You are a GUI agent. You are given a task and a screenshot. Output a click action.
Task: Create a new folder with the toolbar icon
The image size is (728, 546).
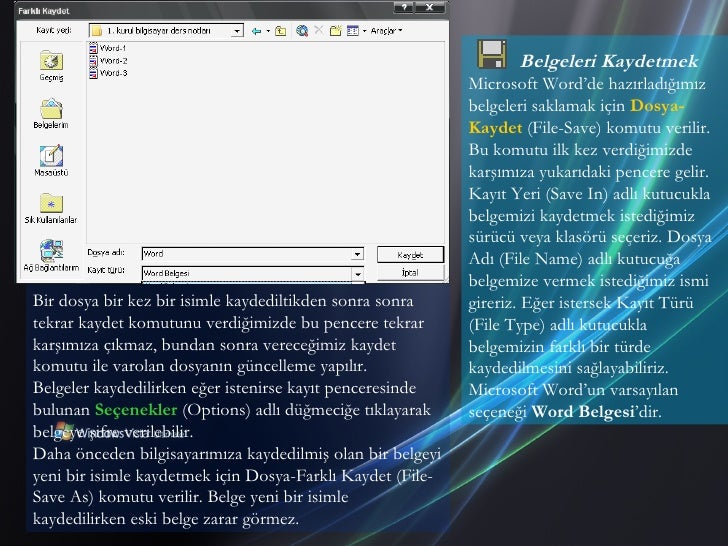click(x=336, y=31)
